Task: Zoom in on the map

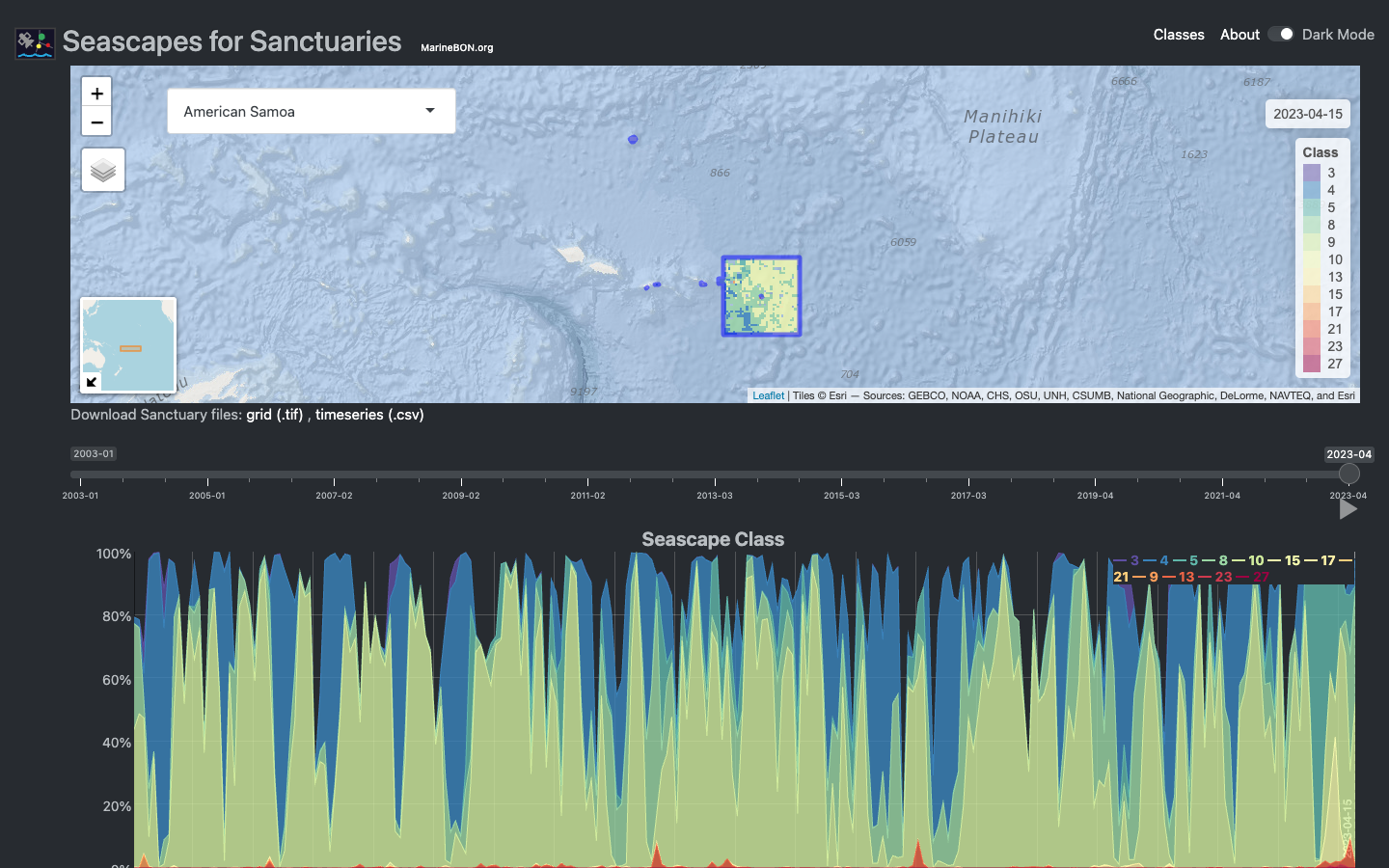Action: [96, 93]
